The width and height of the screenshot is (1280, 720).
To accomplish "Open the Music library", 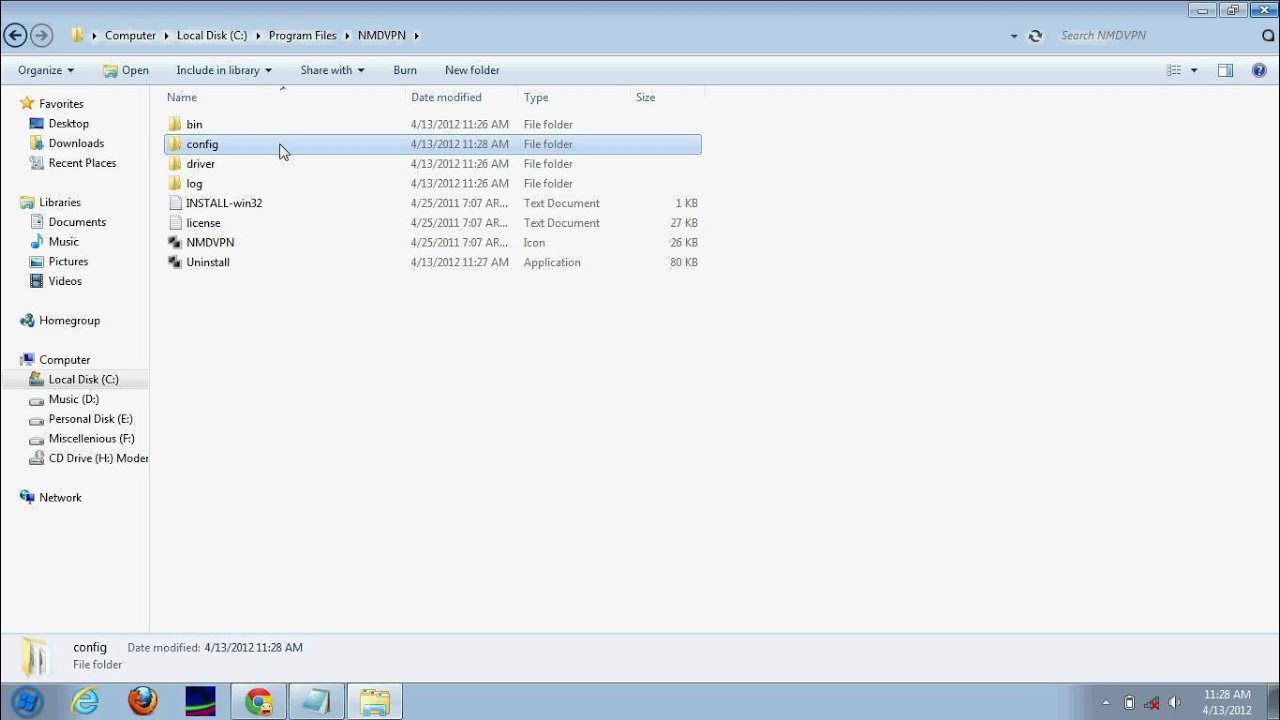I will pos(64,241).
